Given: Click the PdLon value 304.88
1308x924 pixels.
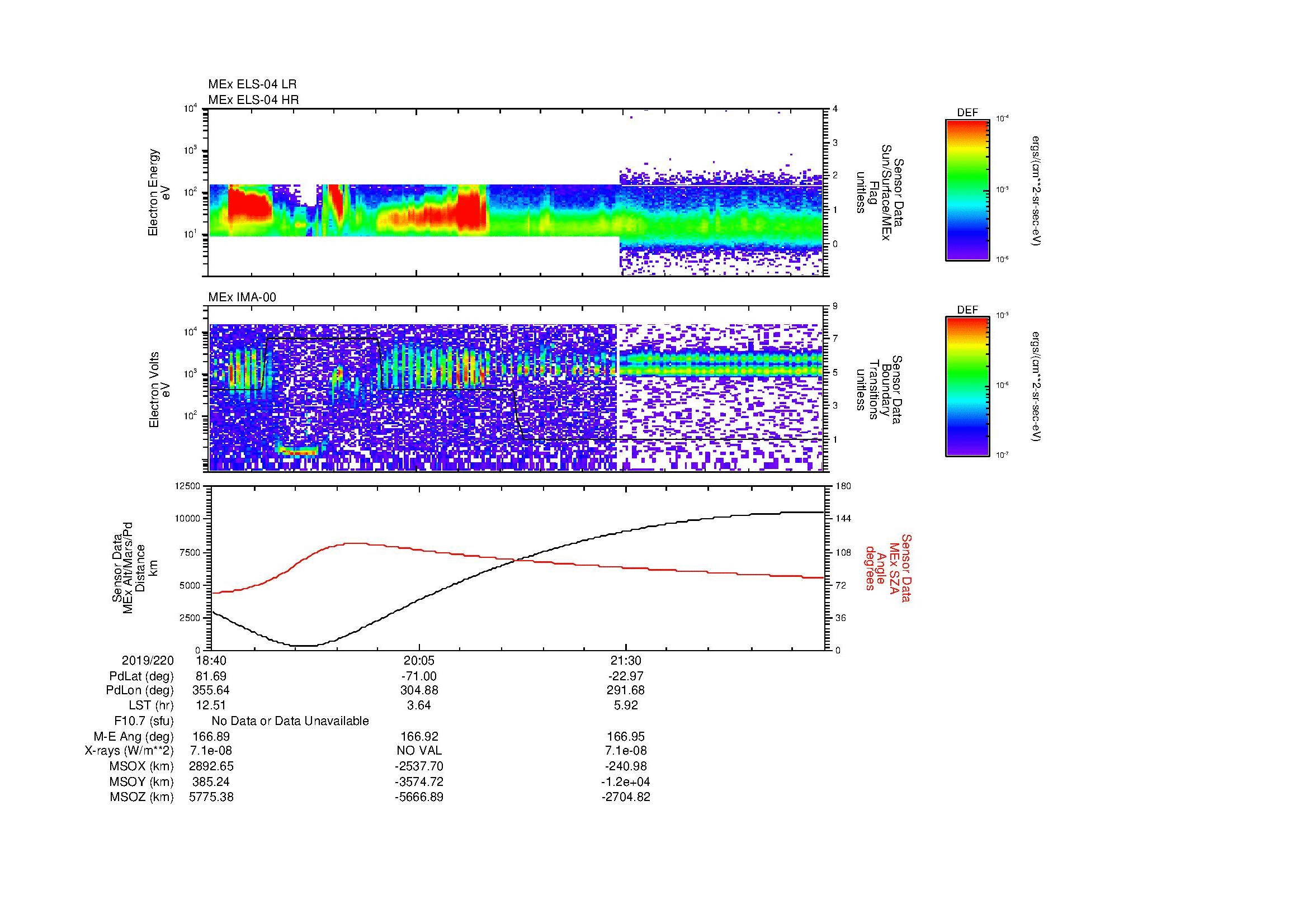Looking at the screenshot, I should click(x=419, y=691).
